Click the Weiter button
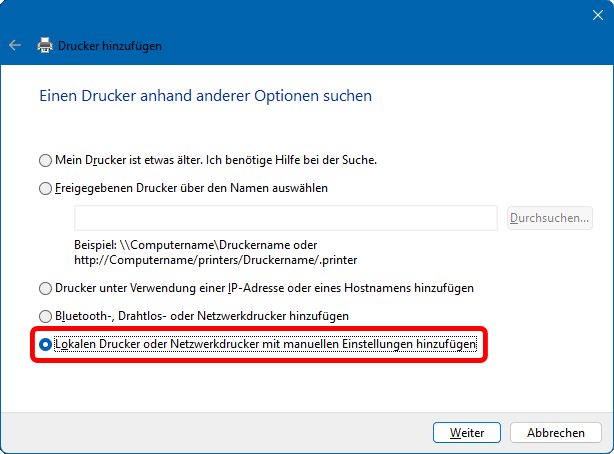614x454 pixels. point(467,433)
